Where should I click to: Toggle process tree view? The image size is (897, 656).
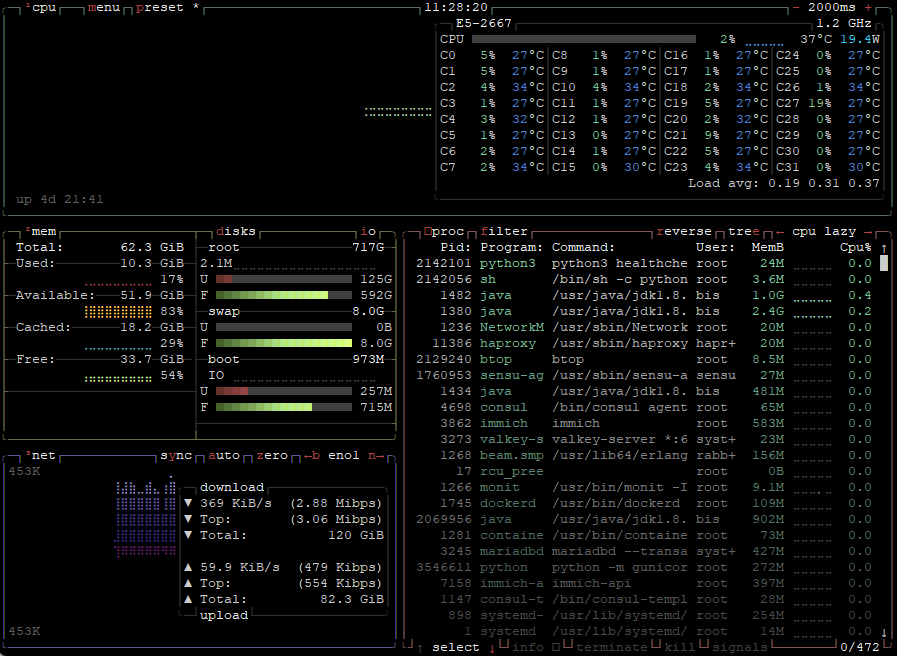coord(744,231)
